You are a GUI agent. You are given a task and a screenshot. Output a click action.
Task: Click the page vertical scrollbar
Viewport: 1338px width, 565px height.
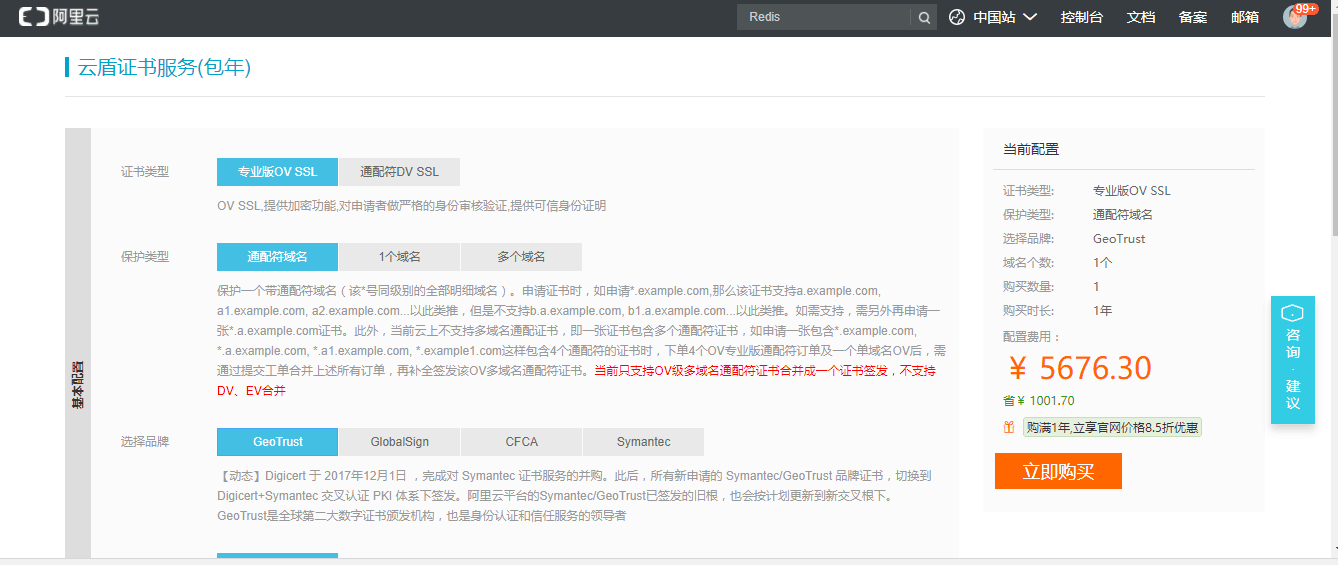point(1331,150)
